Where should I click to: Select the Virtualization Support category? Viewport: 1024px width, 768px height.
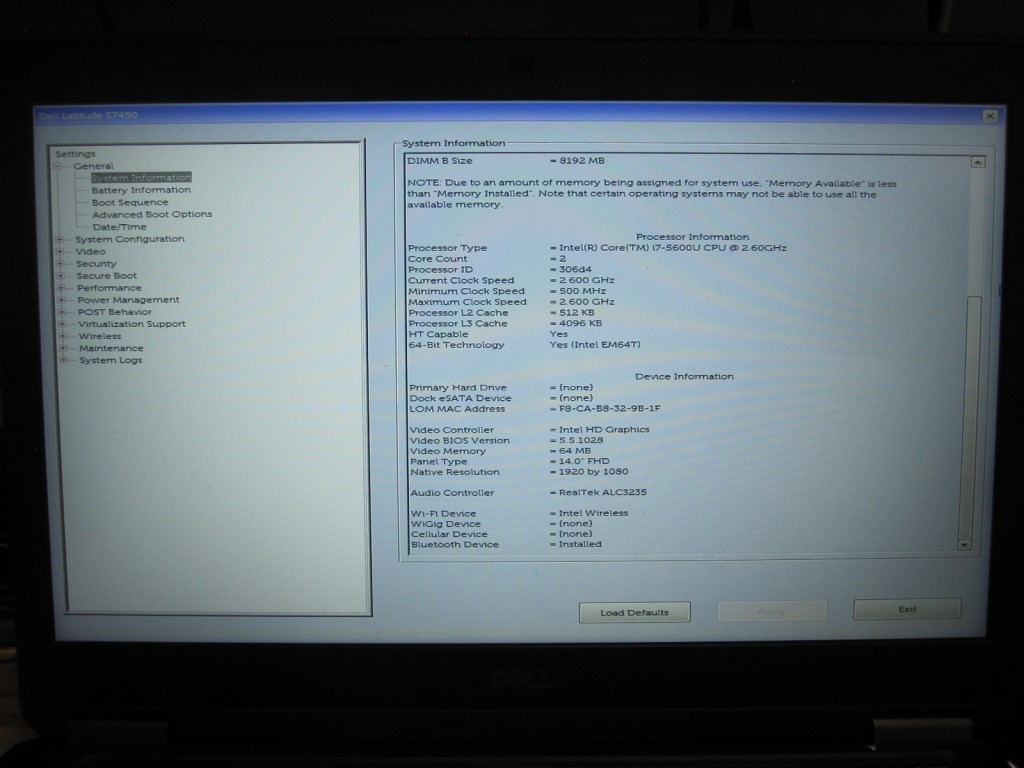pos(132,324)
